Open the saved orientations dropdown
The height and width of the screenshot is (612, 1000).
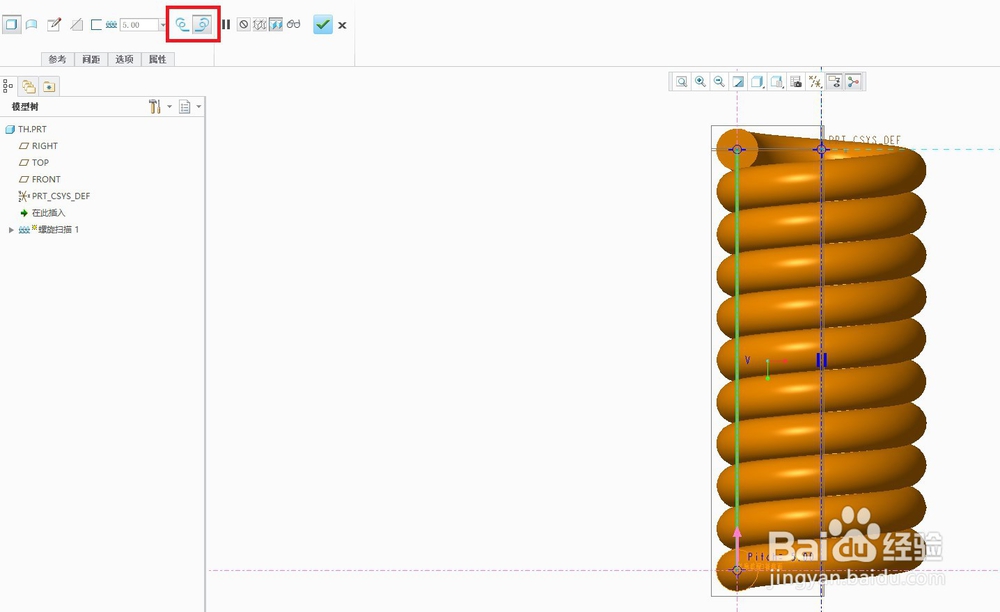(x=776, y=82)
